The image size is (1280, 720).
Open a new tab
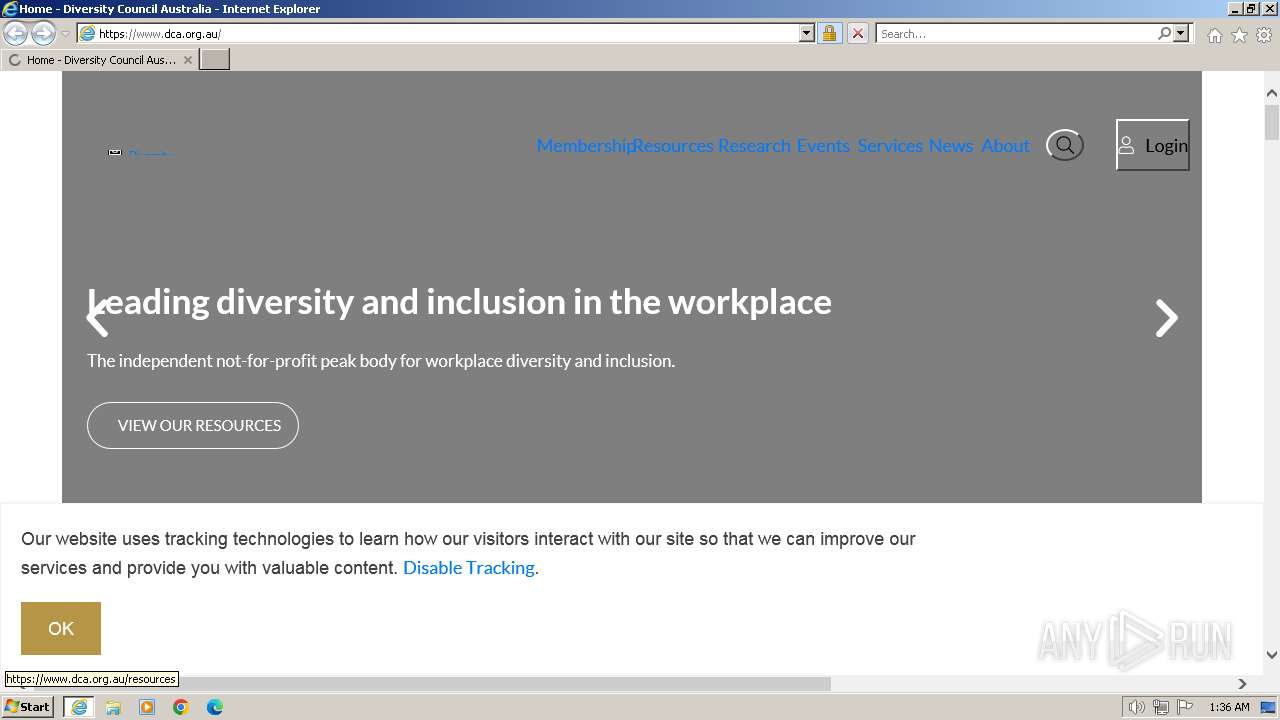(215, 60)
